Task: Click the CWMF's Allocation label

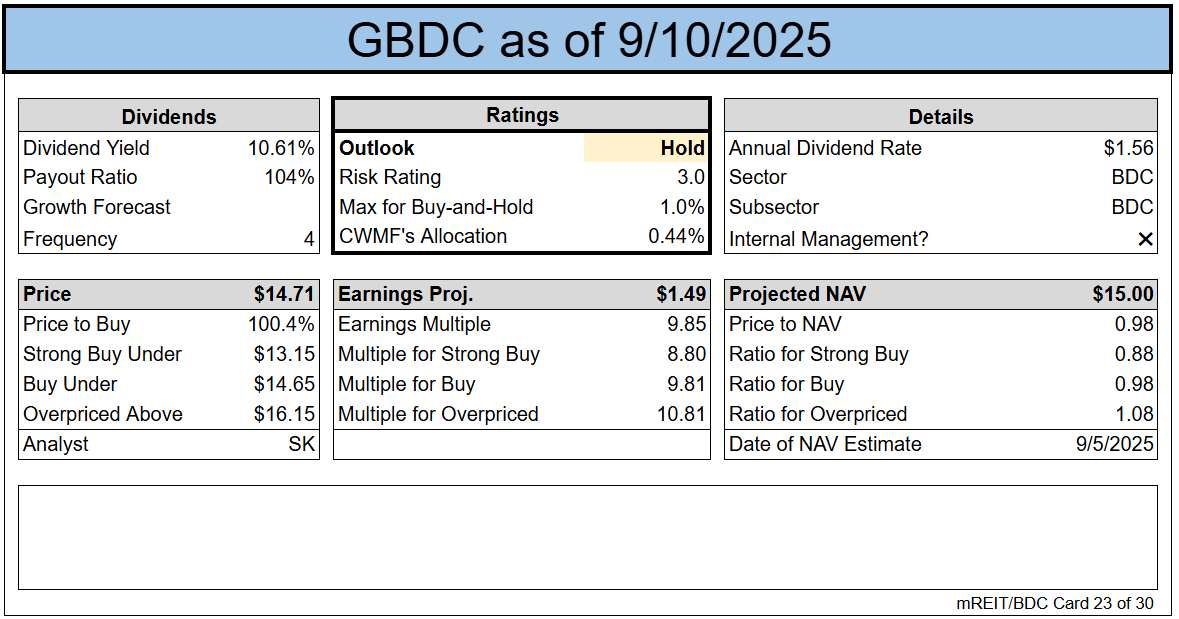Action: point(423,236)
